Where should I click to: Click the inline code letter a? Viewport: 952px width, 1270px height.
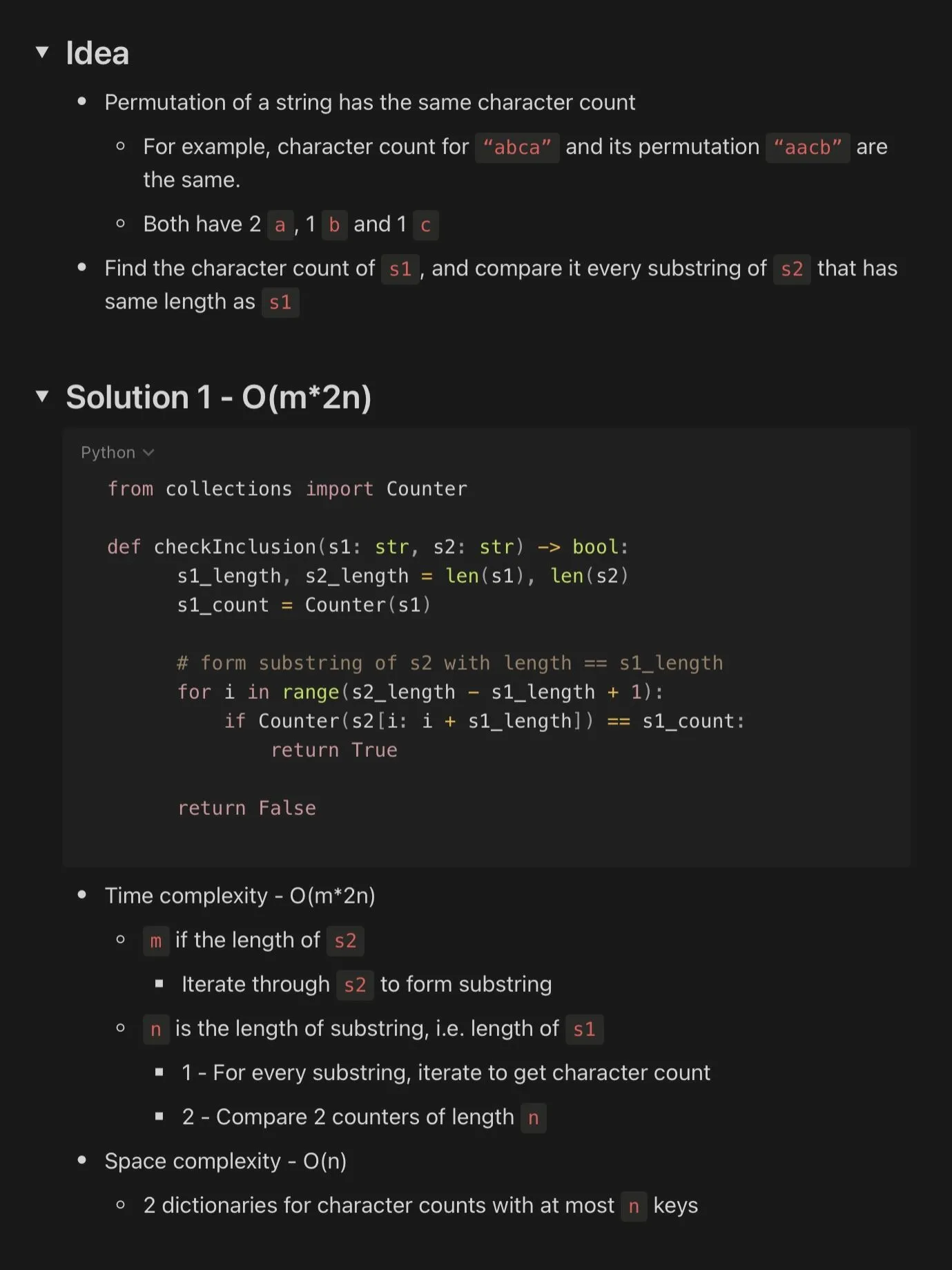click(x=280, y=225)
